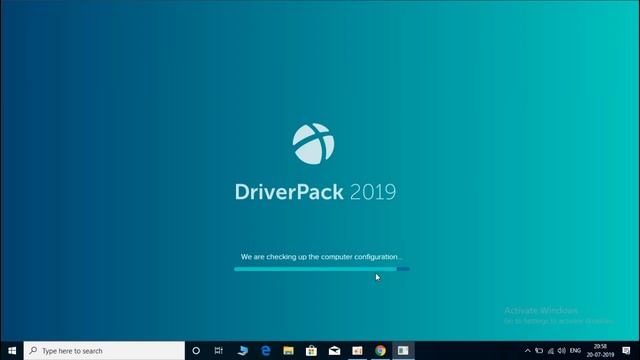Click the configuration check progress bar
Viewport: 640px width, 360px height.
coord(322,269)
